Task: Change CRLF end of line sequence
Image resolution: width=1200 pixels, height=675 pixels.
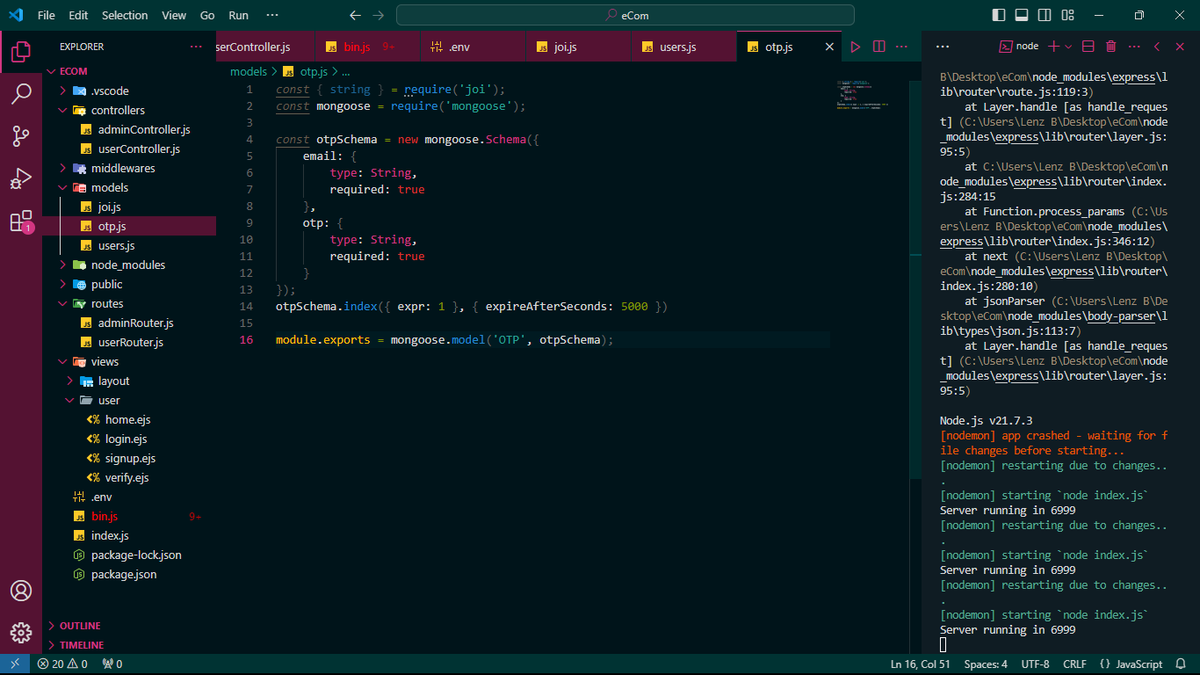Action: point(1074,664)
